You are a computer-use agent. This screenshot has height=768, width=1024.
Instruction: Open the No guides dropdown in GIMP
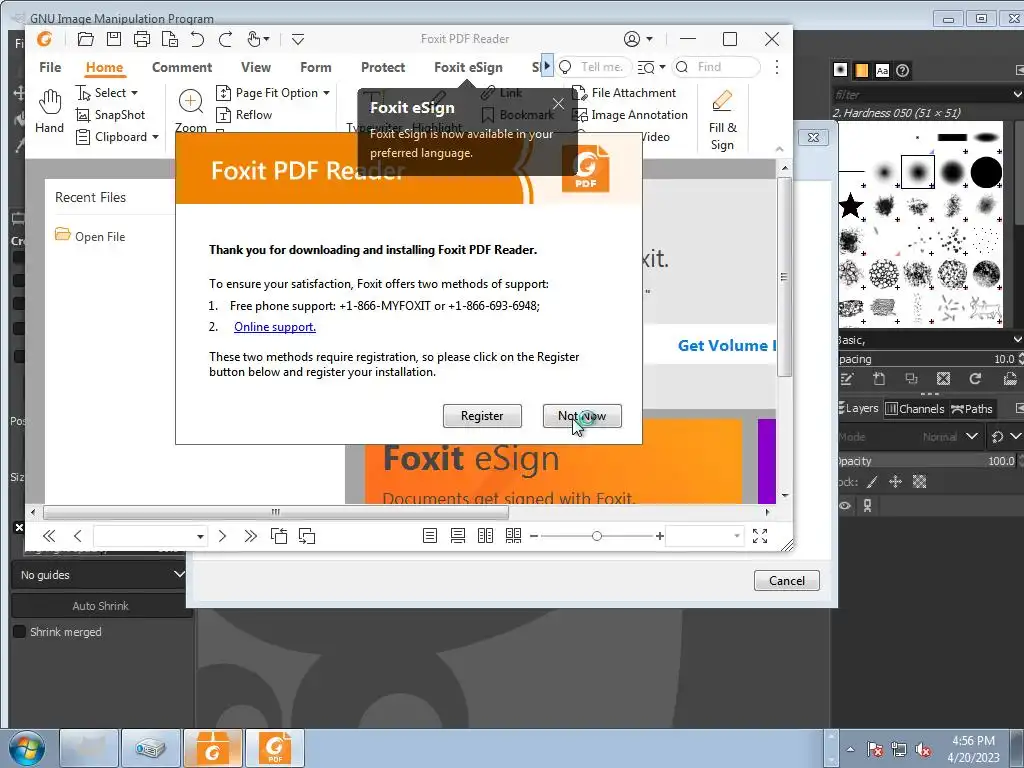coord(102,575)
